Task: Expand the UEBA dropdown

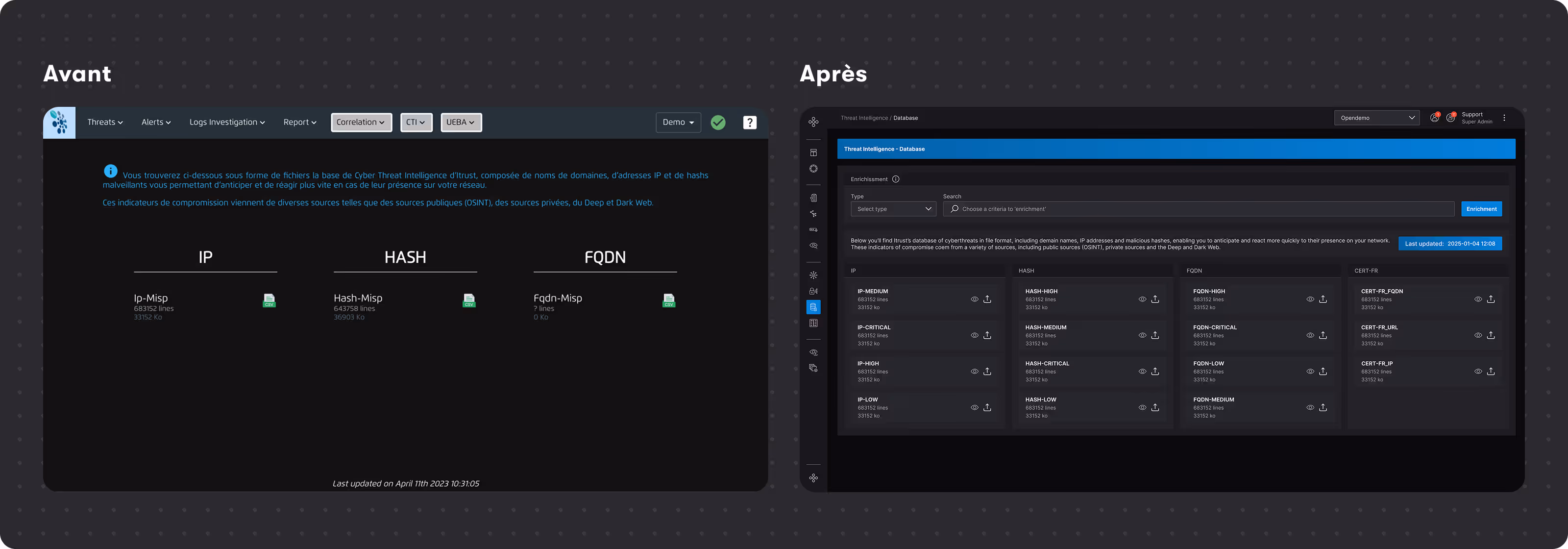Action: point(461,123)
